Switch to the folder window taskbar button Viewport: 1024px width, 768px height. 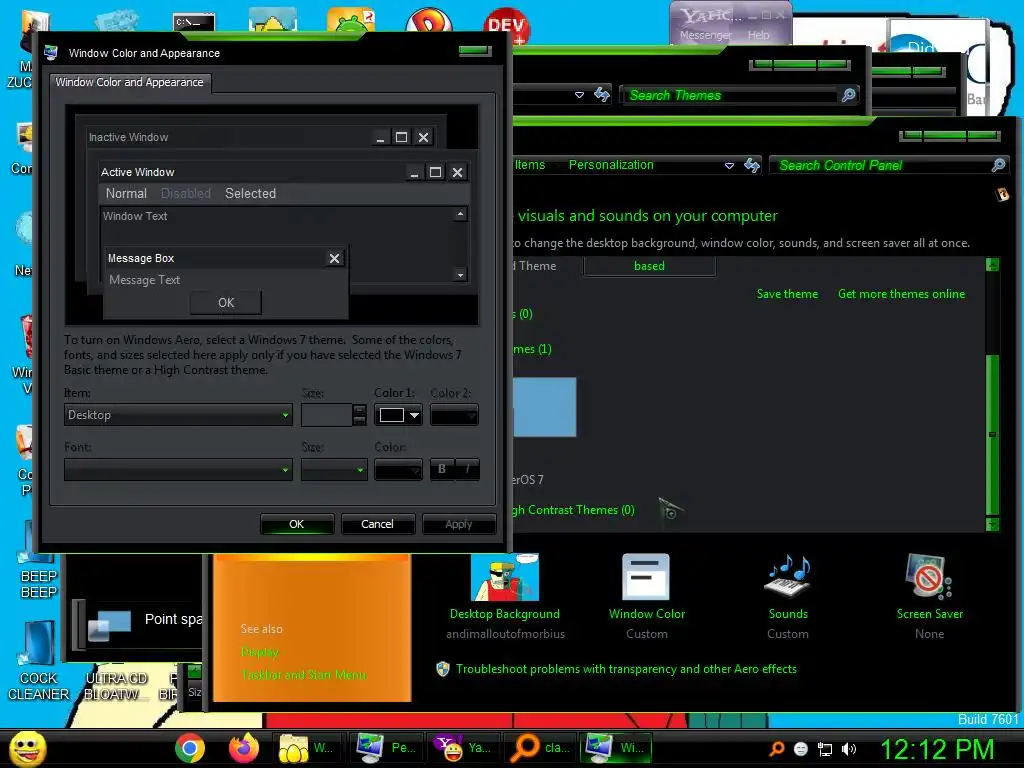tap(308, 748)
